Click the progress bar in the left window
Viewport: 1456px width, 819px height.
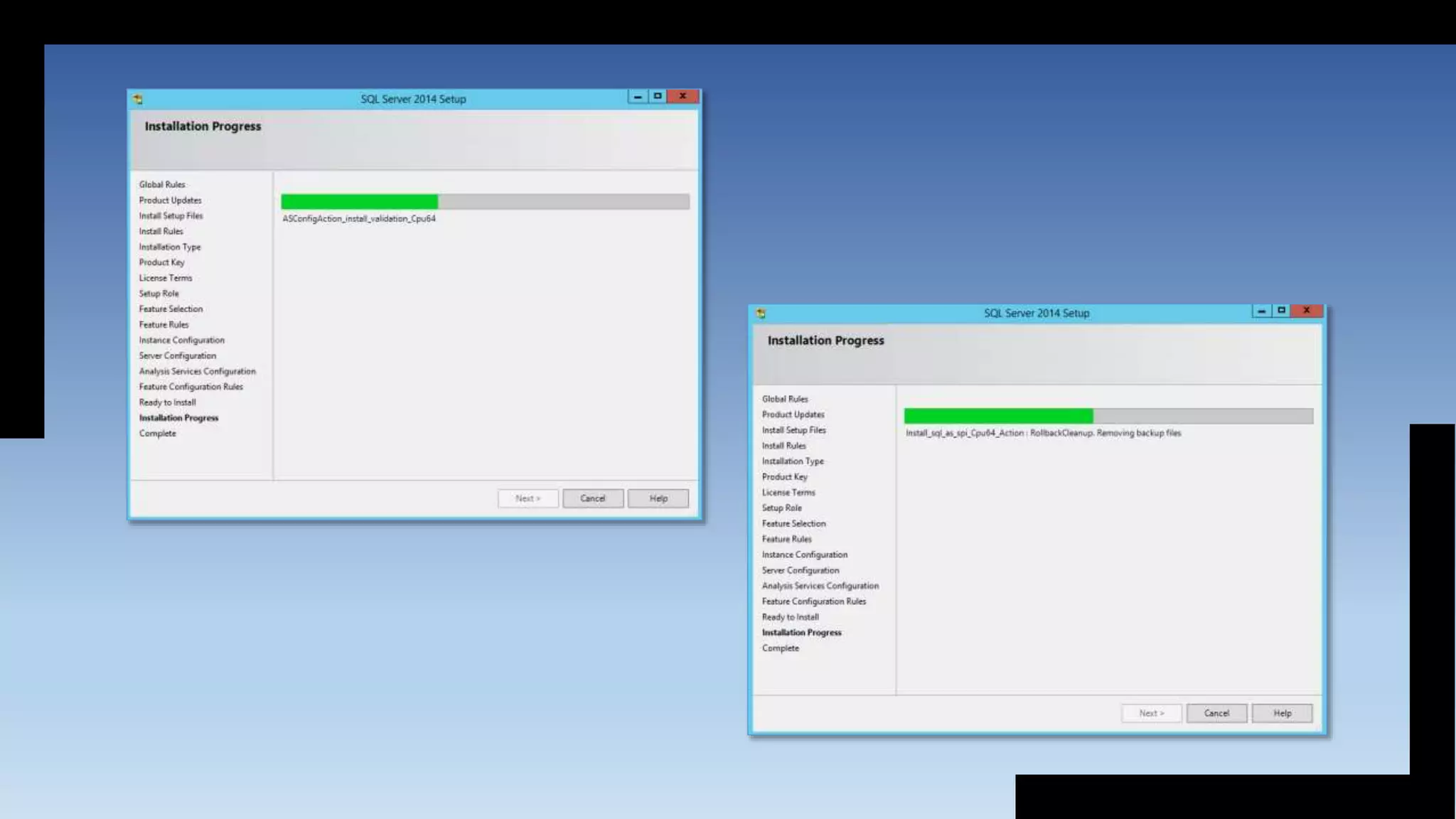(485, 202)
